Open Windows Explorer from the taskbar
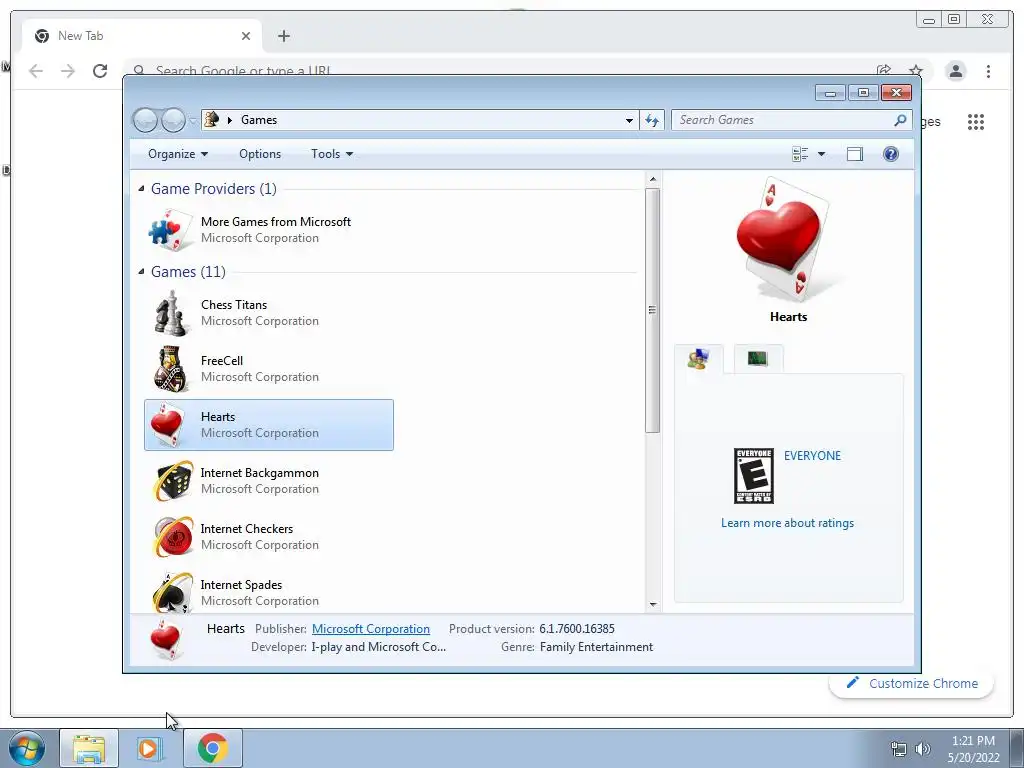Screen dimensions: 1024x768 [89, 748]
